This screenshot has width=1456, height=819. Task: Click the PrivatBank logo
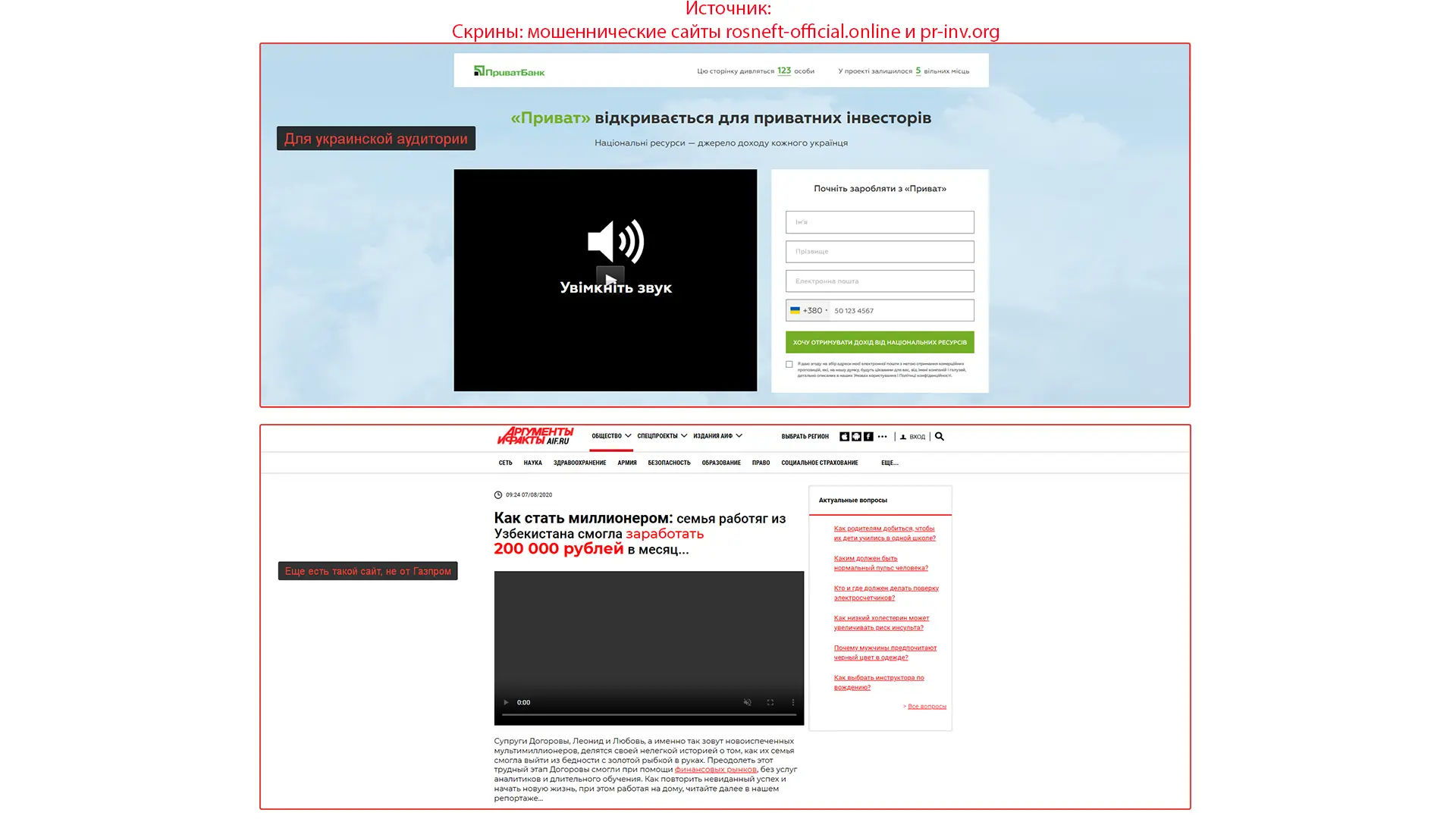(x=509, y=71)
